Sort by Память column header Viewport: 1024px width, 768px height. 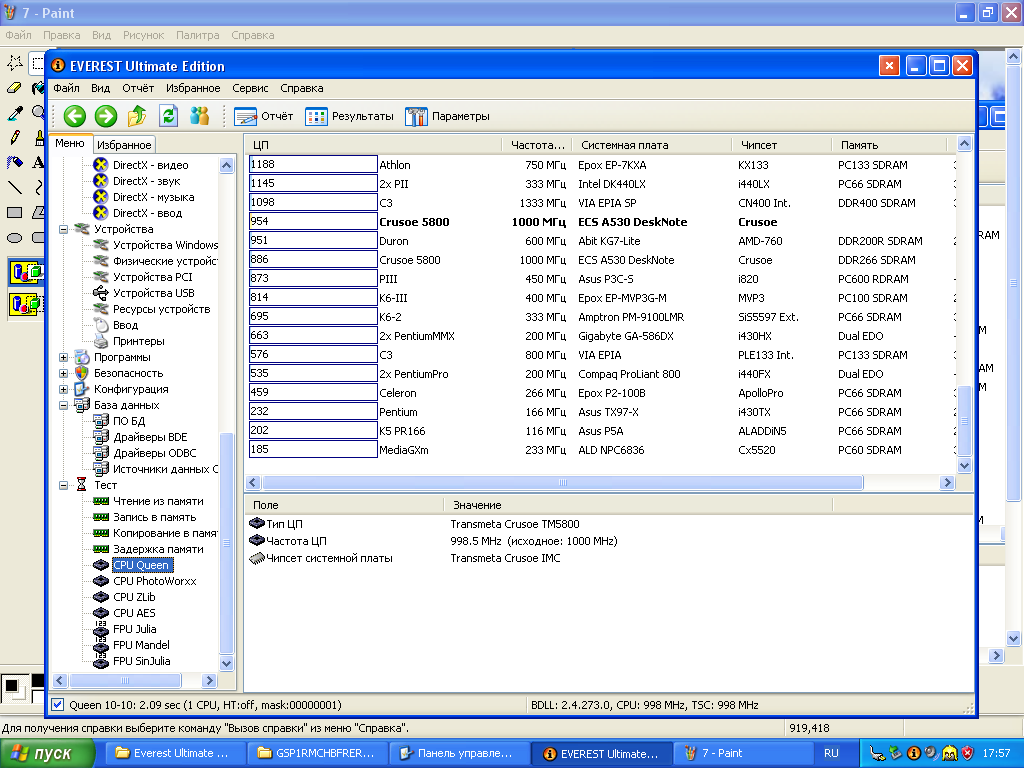coord(889,145)
